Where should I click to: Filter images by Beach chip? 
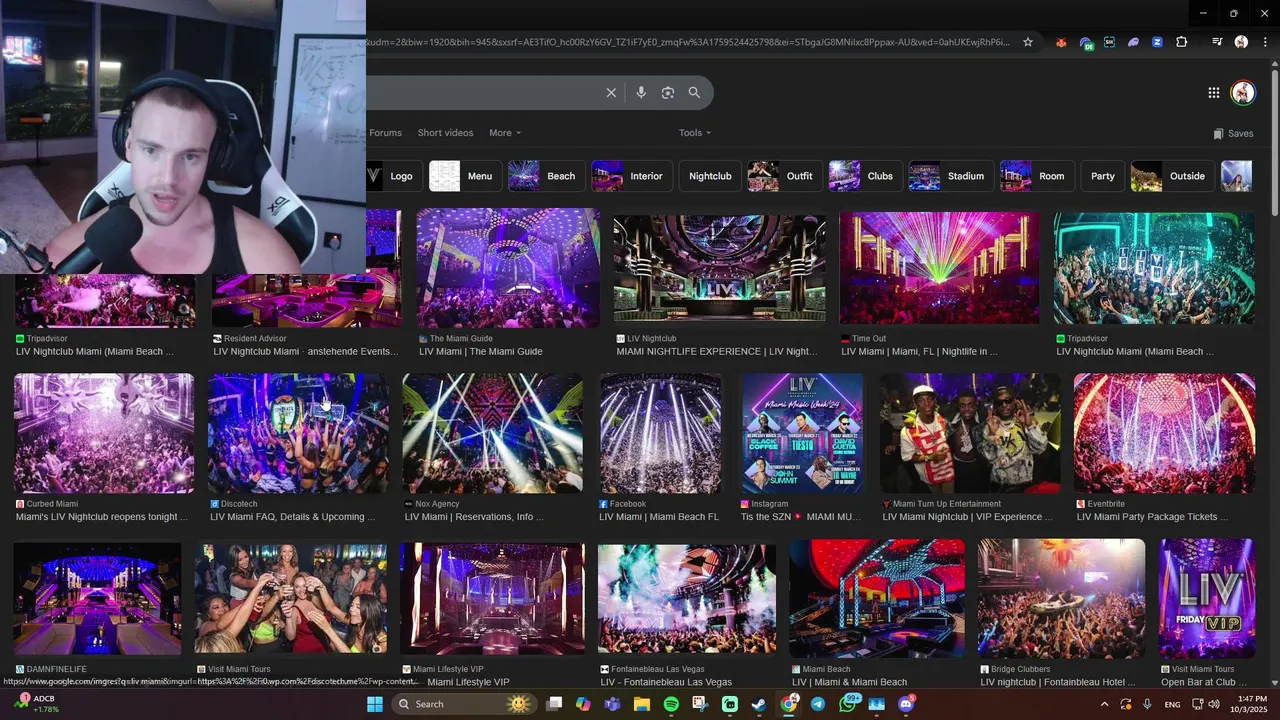[x=546, y=176]
